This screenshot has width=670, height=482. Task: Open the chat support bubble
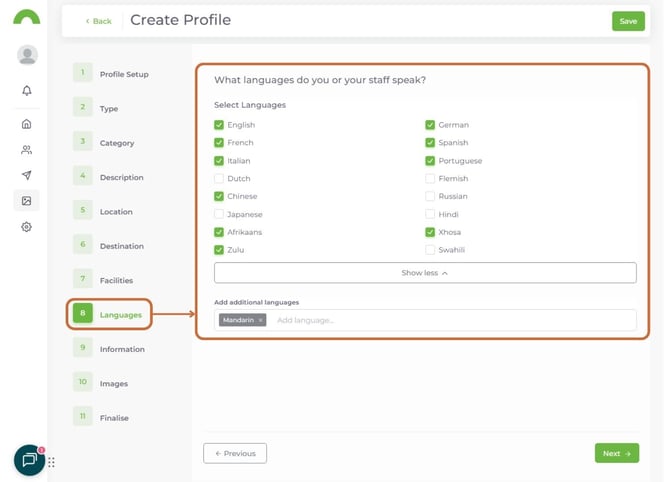(x=29, y=460)
